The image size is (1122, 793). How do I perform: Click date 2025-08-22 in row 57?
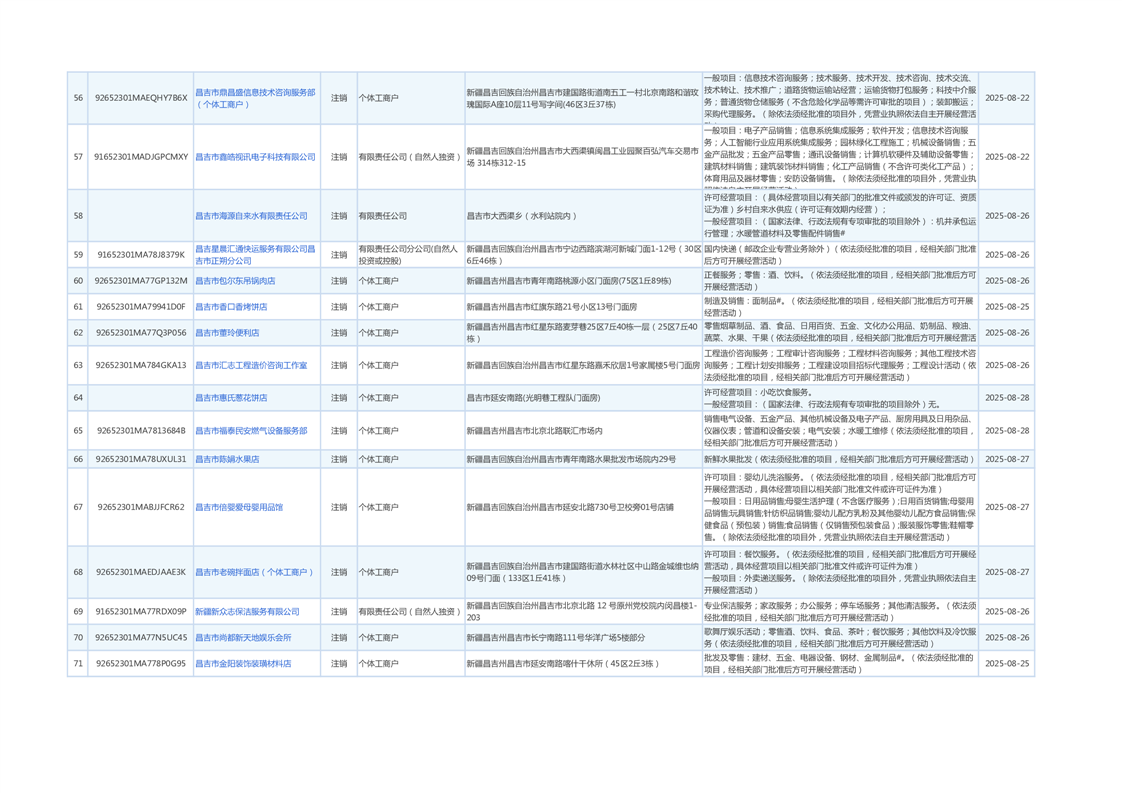pos(1007,157)
